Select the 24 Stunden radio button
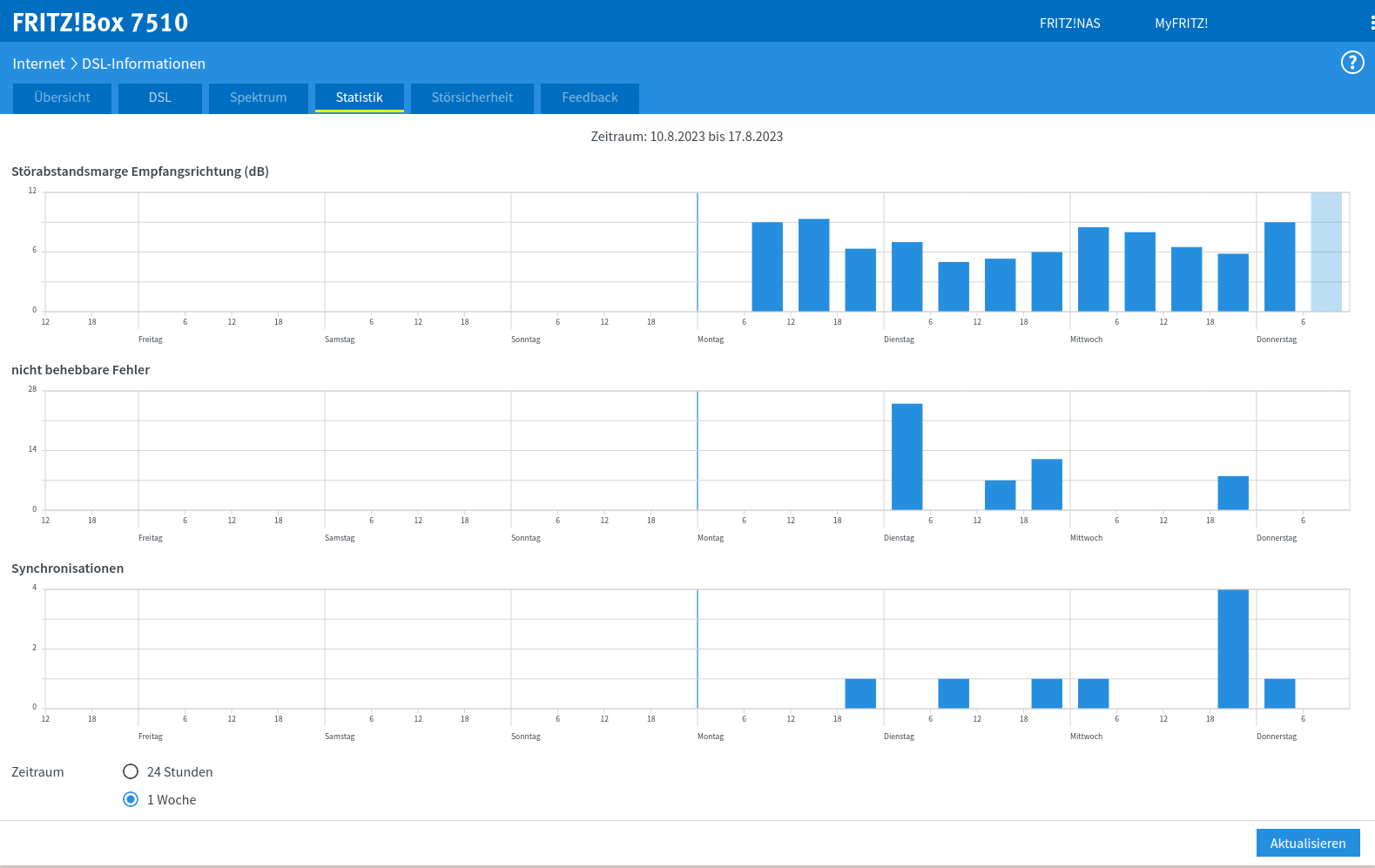This screenshot has width=1375, height=868. 131,771
